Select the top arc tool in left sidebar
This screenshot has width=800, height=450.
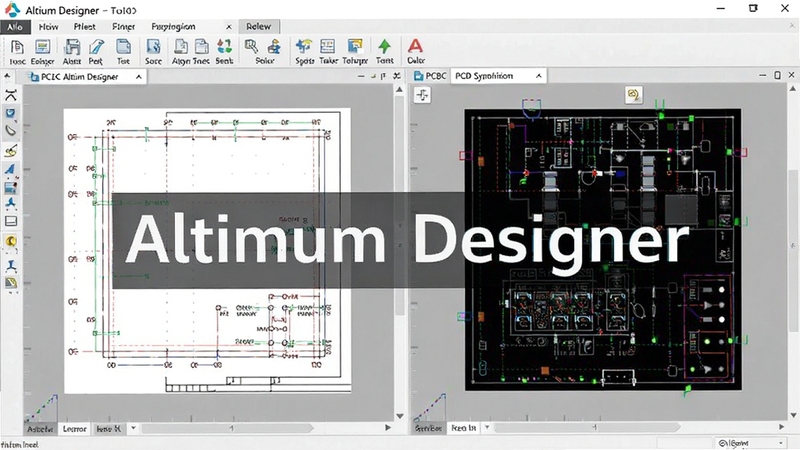point(11,95)
